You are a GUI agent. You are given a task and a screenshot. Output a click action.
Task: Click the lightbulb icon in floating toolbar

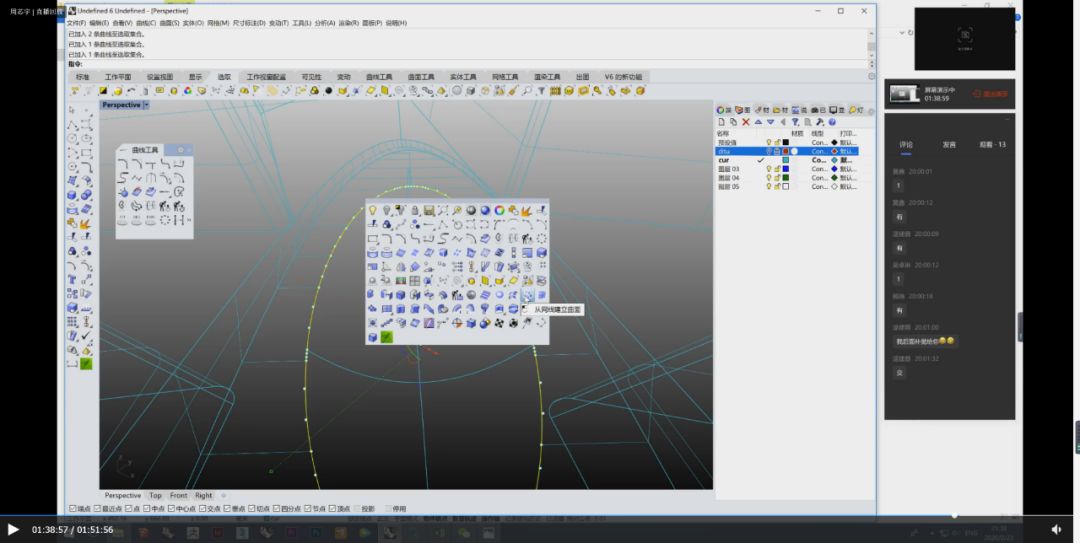(373, 210)
